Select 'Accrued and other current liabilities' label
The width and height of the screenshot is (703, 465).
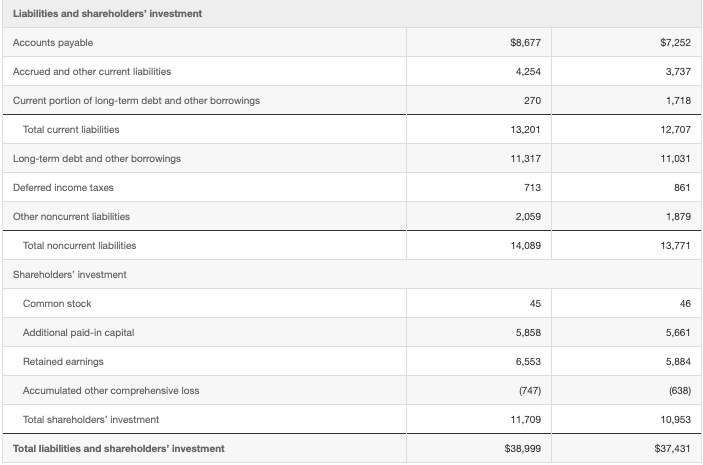(92, 72)
